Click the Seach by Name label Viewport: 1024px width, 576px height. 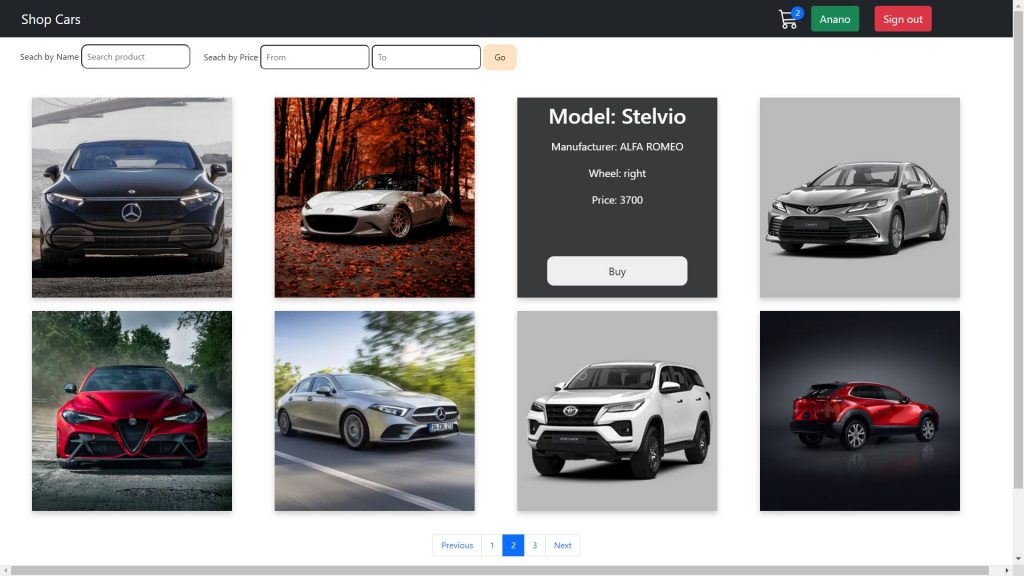(x=49, y=57)
